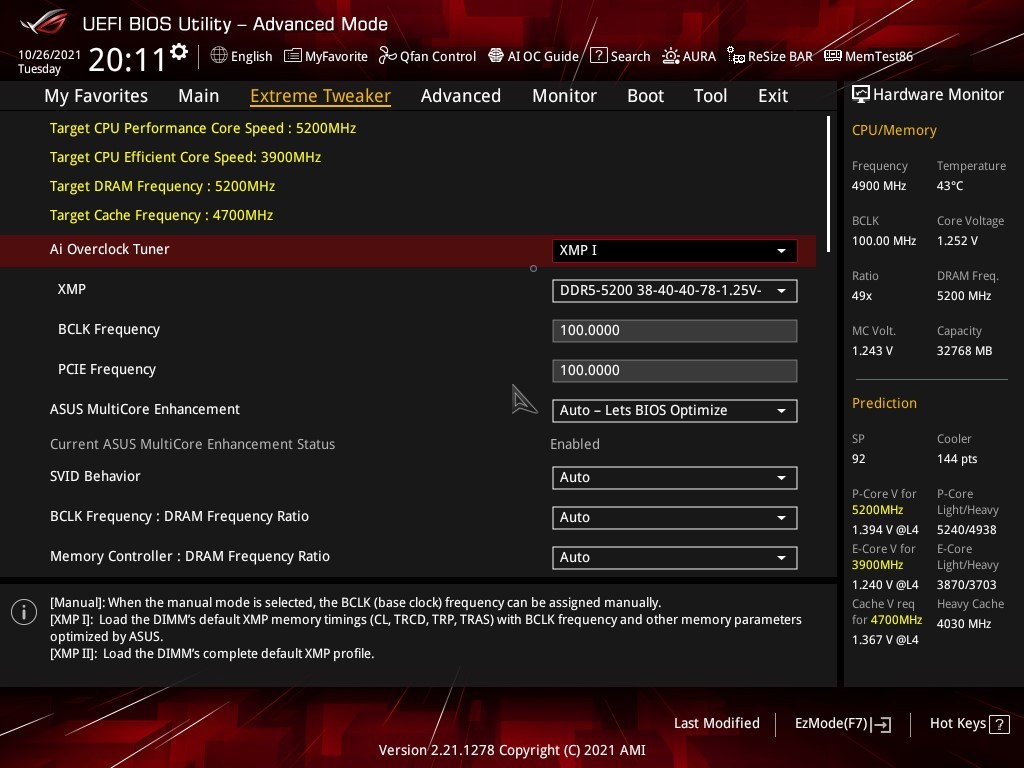Open the Tool tab

coord(710,96)
